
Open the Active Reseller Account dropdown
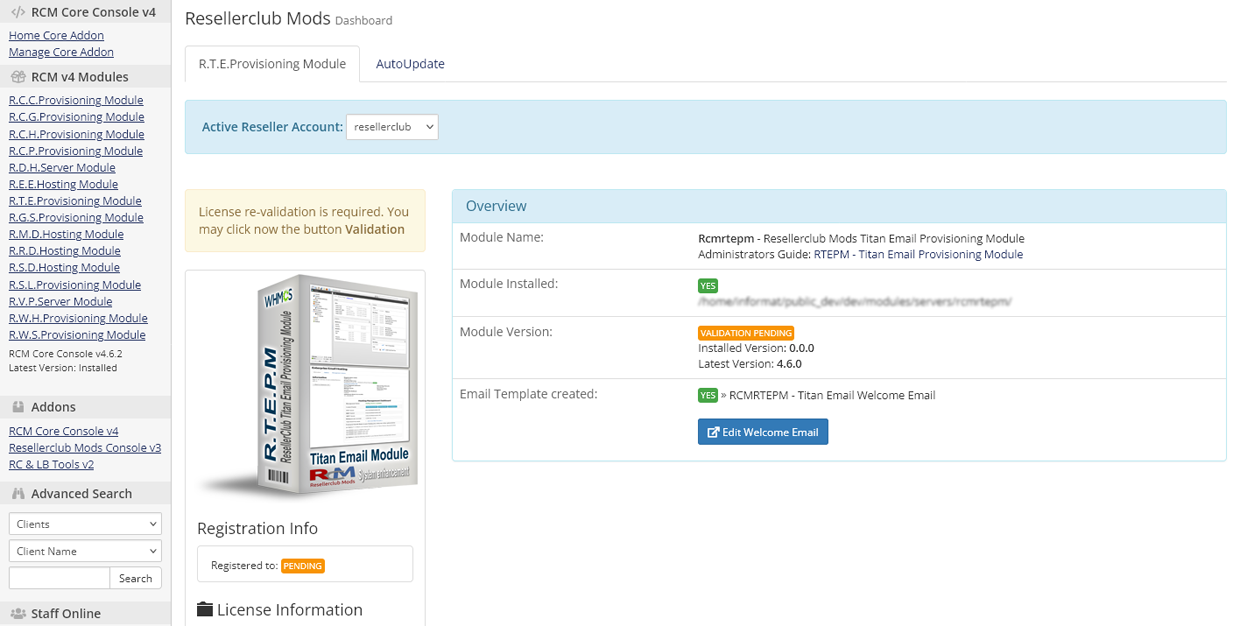click(x=392, y=127)
